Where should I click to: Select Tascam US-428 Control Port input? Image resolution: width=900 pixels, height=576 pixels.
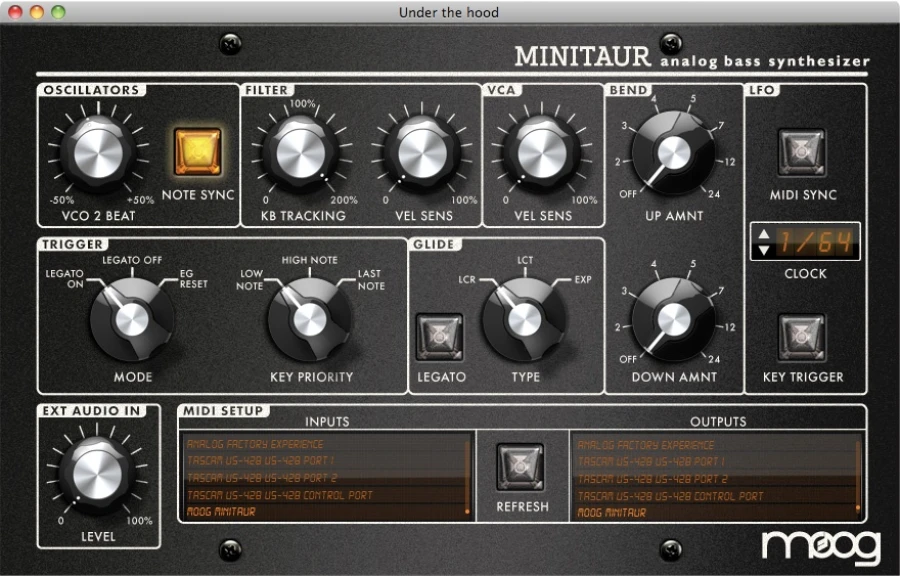[326, 495]
